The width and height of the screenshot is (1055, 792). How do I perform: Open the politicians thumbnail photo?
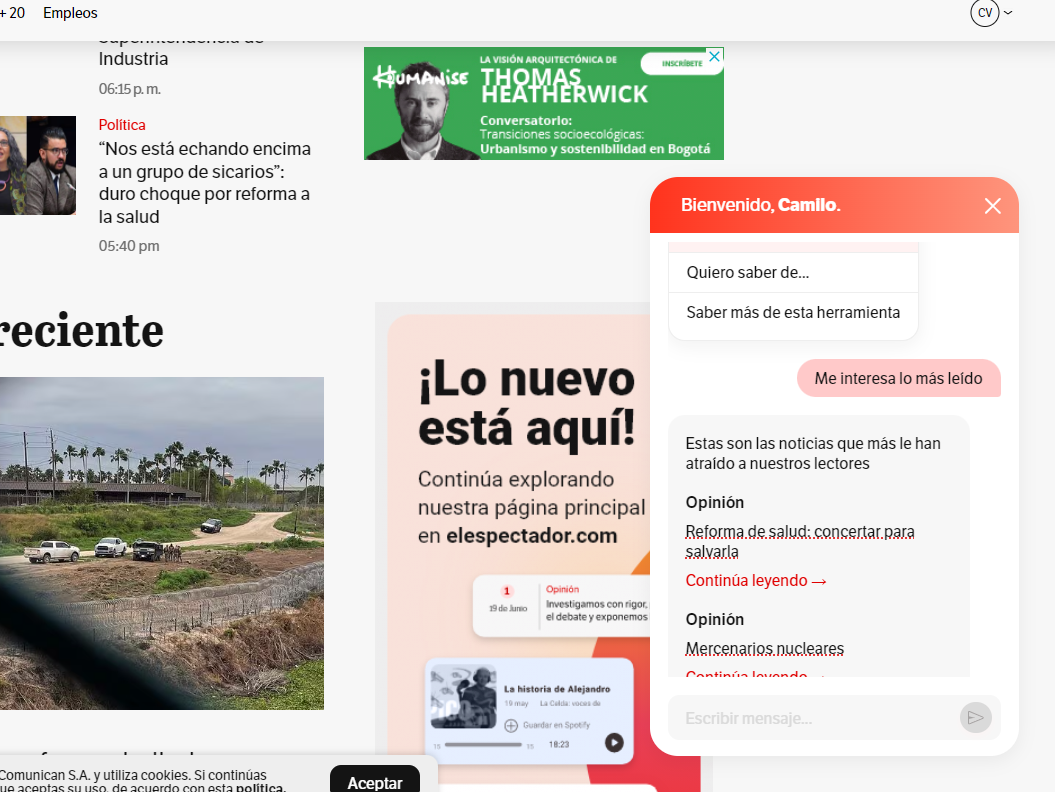[x=38, y=166]
